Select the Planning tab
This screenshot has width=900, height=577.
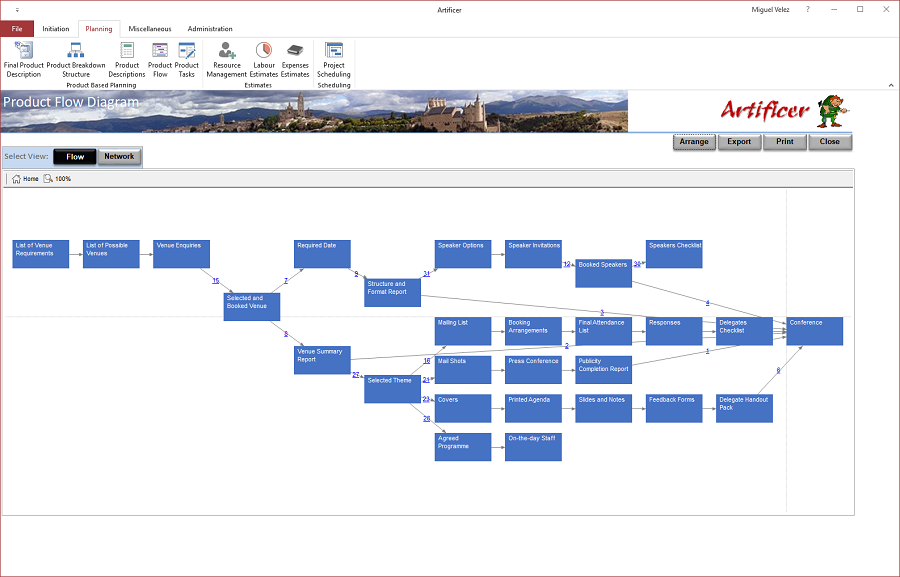coord(99,29)
